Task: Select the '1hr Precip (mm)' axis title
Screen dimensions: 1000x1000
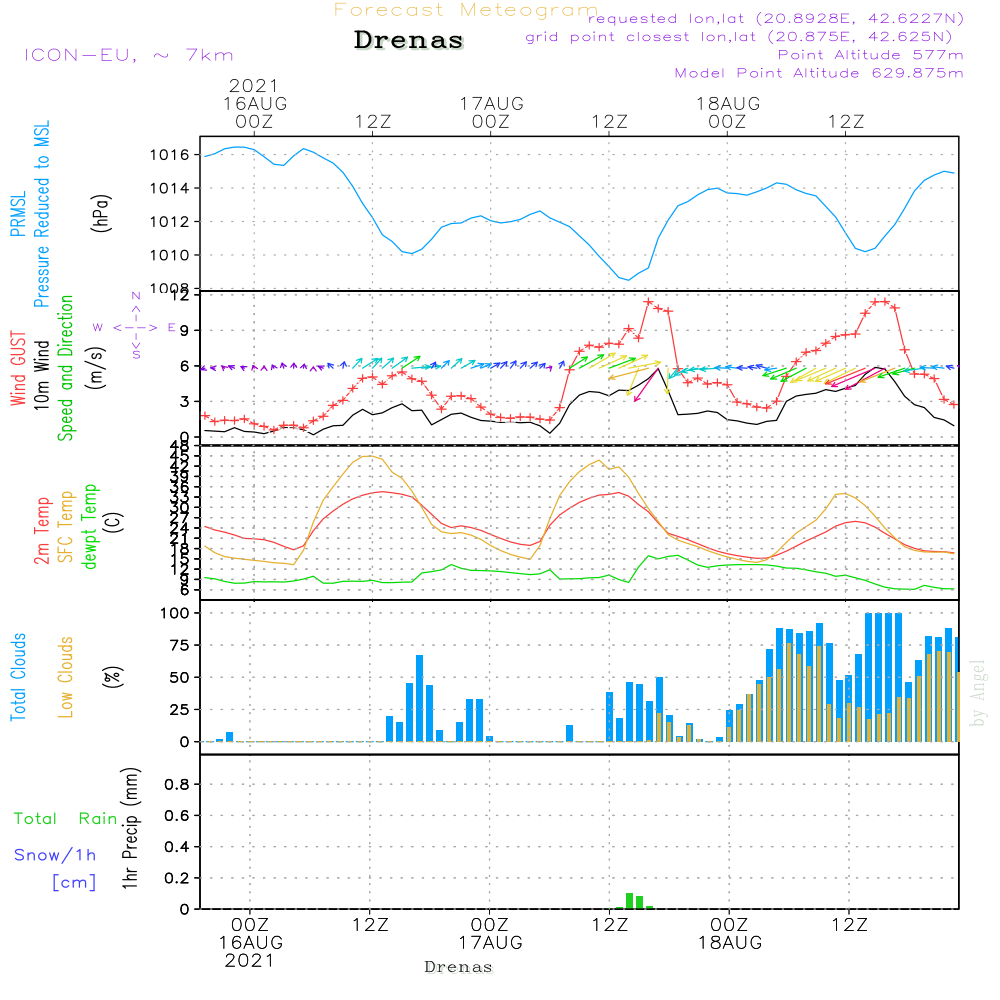Action: point(130,828)
